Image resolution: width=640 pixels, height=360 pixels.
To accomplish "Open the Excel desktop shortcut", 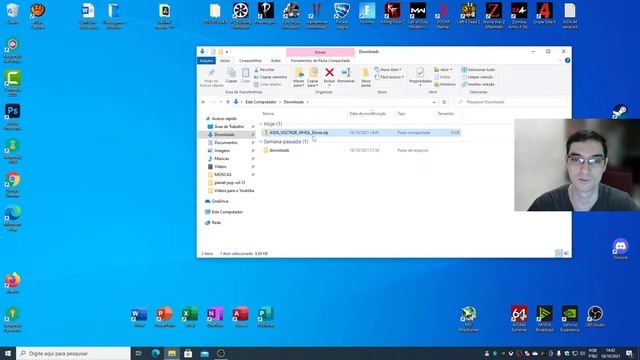I will pyautogui.click(x=190, y=317).
